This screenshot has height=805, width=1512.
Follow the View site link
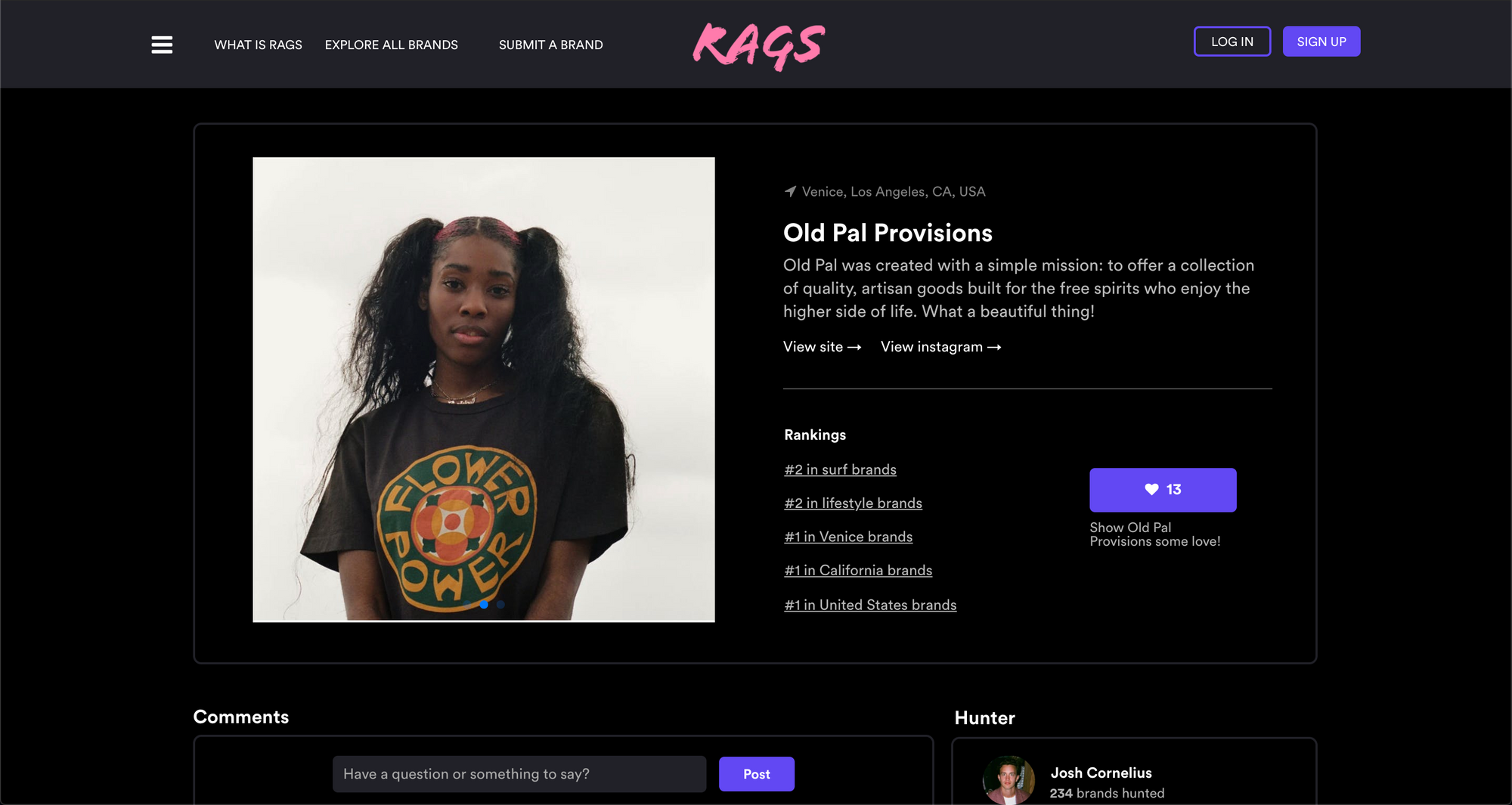point(823,347)
